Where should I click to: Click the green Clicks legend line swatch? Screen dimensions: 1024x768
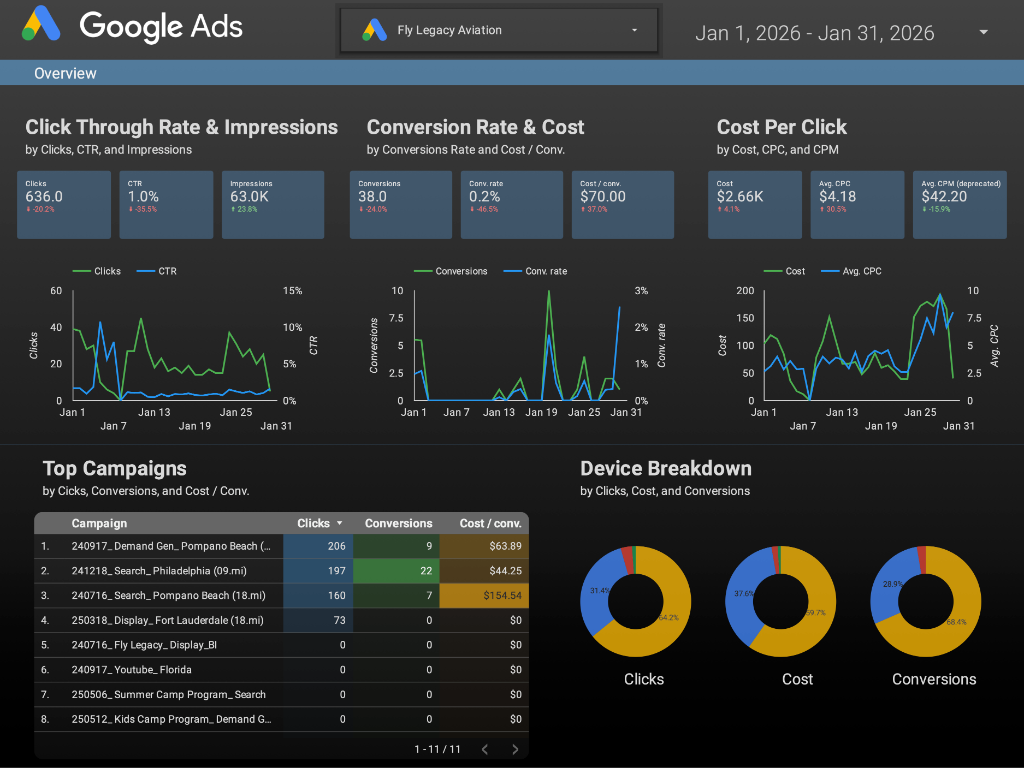(x=81, y=271)
